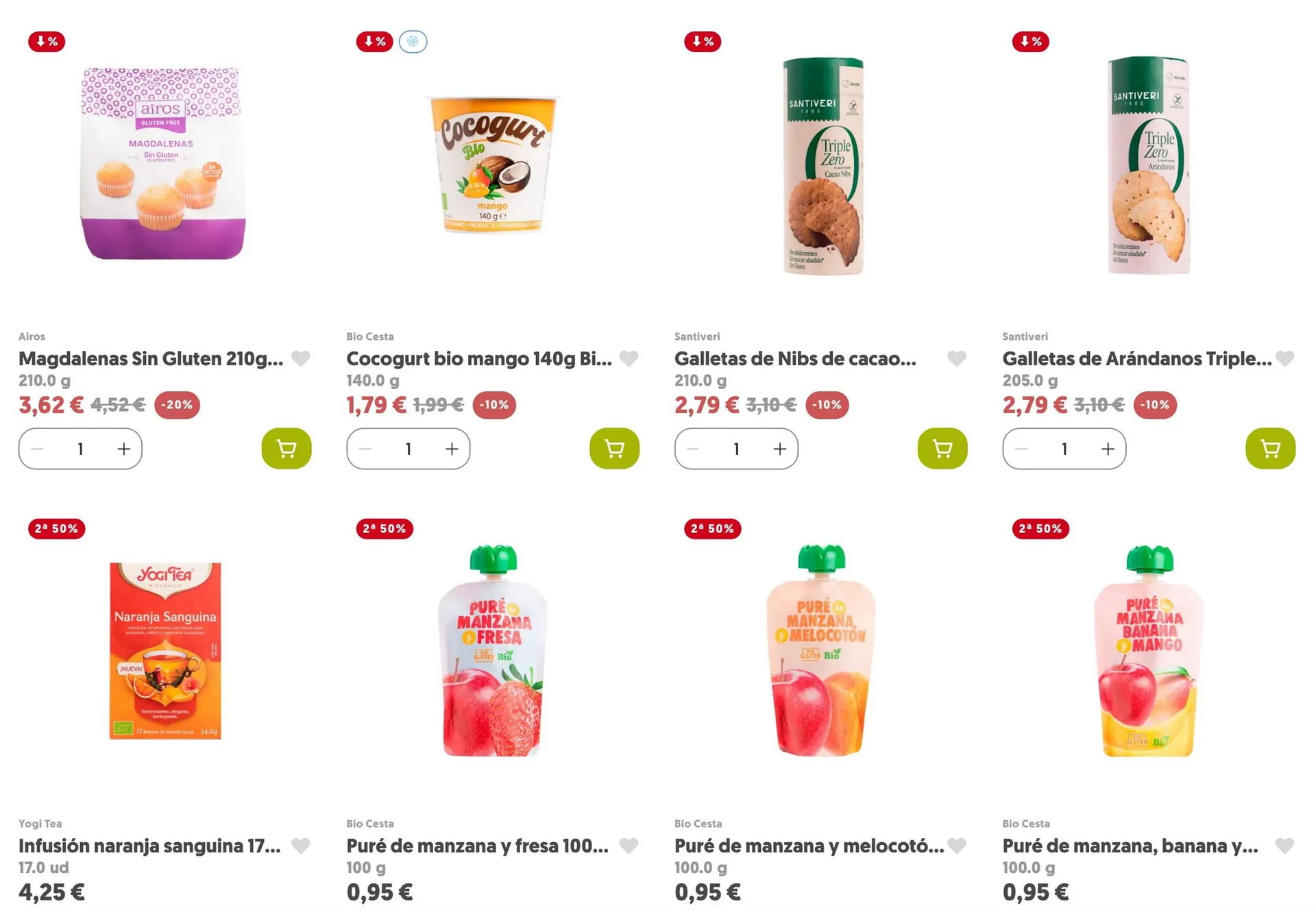Open Puré de manzana y melocotón product link

click(x=809, y=846)
